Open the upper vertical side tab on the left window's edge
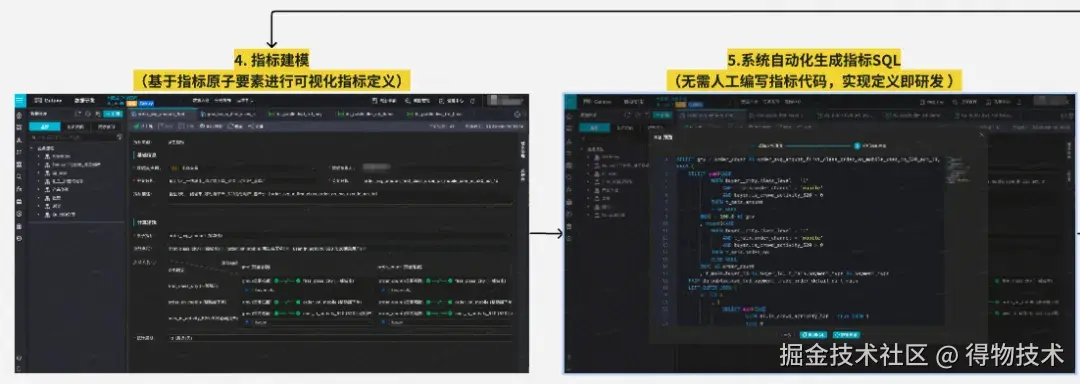 (x=523, y=149)
